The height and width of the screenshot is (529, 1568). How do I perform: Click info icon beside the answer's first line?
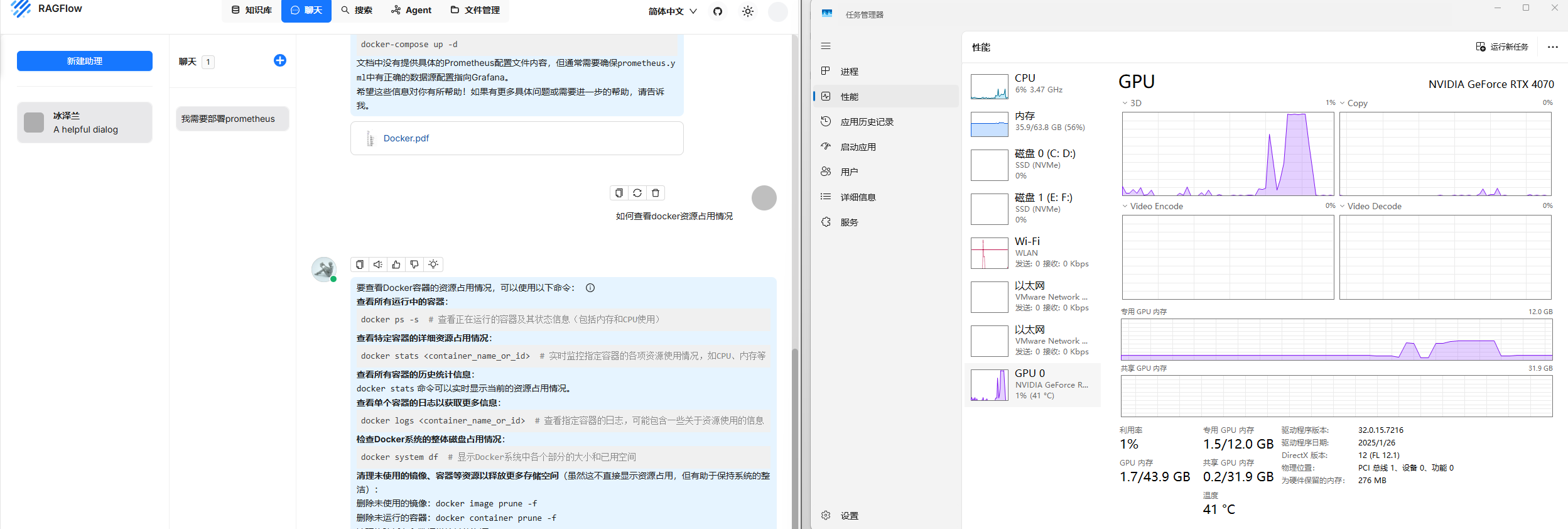coord(590,288)
